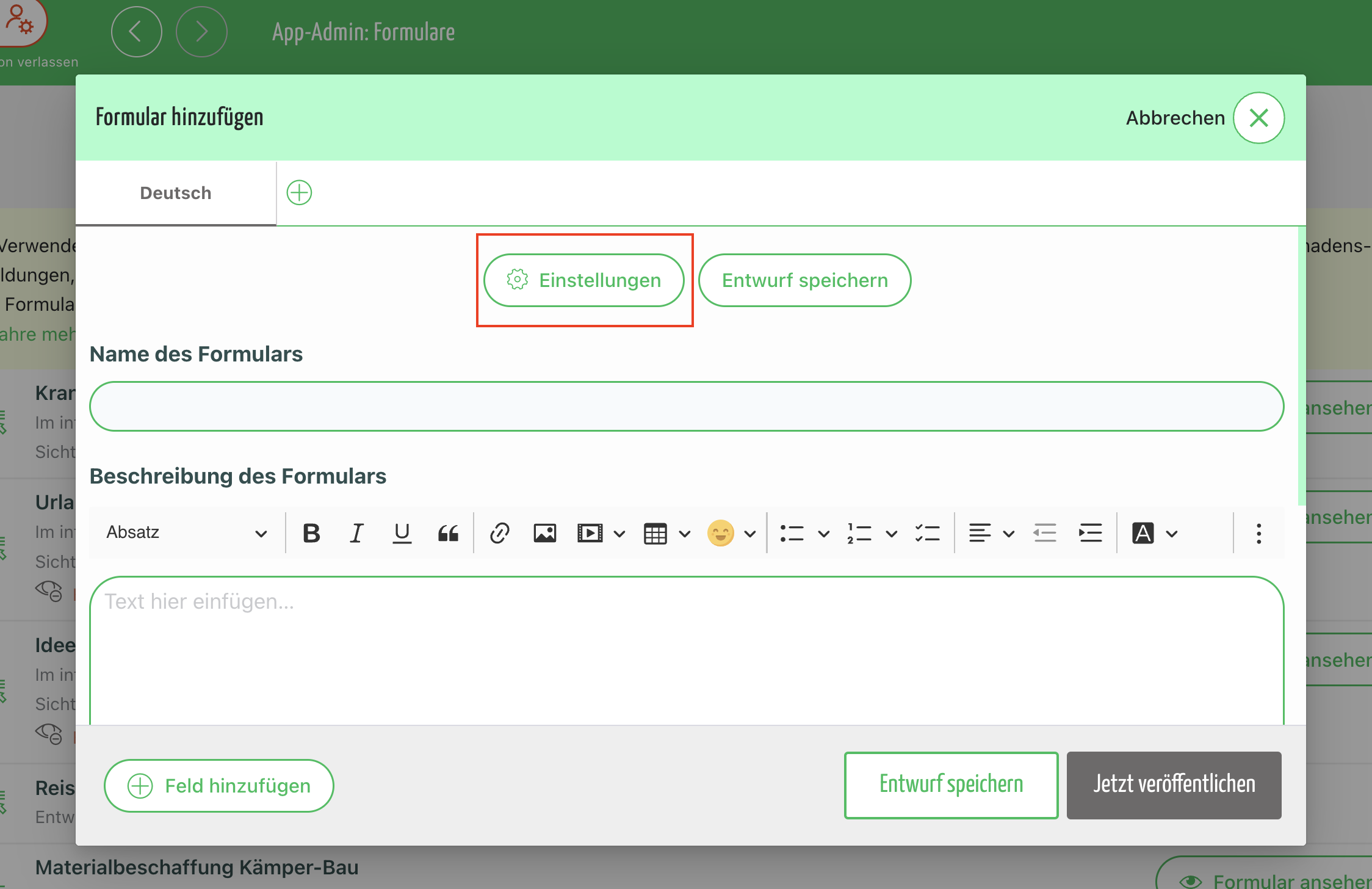Go back with the left arrow button

(x=136, y=32)
